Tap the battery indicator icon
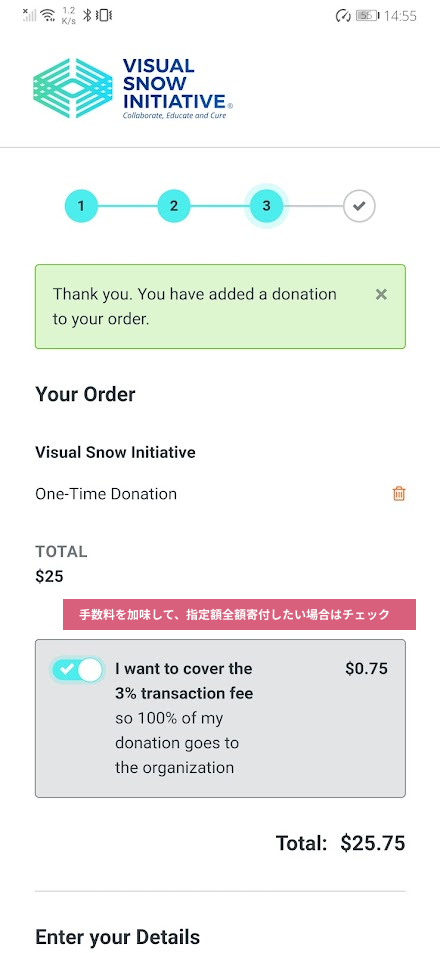Viewport: 440px width, 953px height. pyautogui.click(x=367, y=16)
